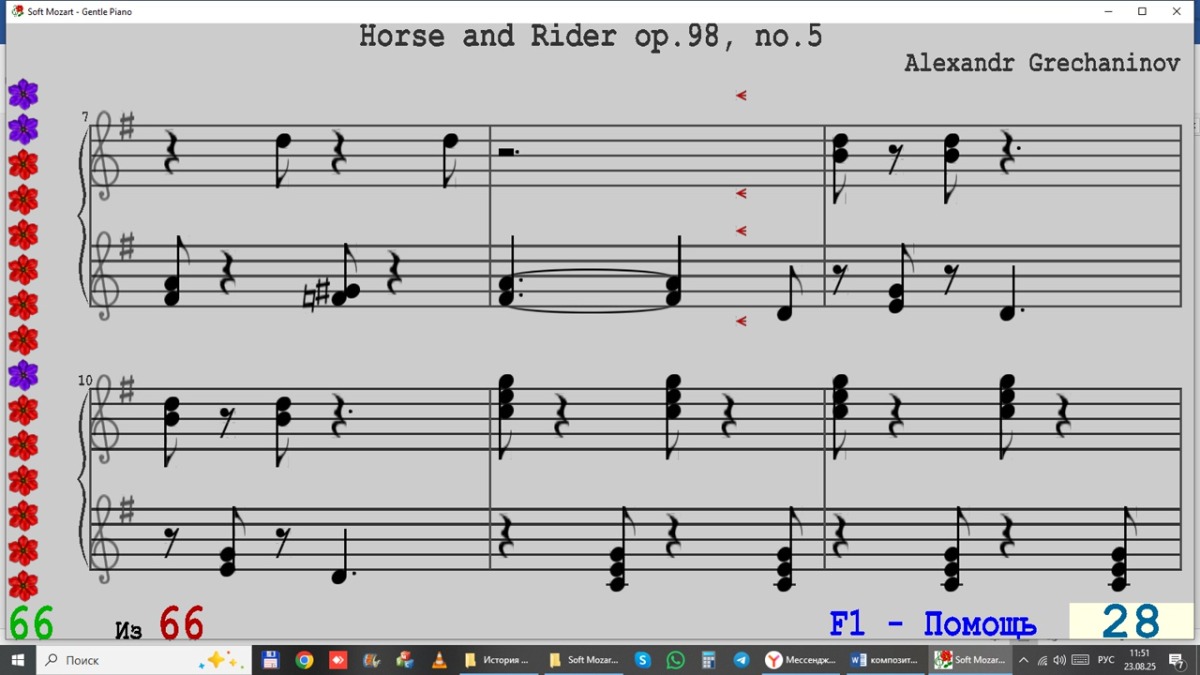Switch to the Word композит... document
Viewport: 1200px width, 675px height.
click(886, 660)
